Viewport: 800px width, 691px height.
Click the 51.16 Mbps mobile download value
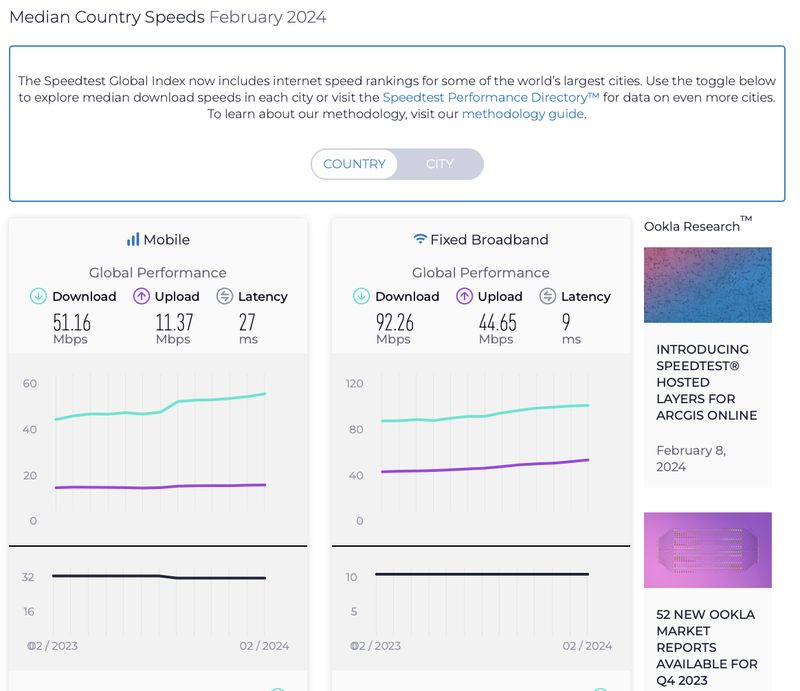72,329
